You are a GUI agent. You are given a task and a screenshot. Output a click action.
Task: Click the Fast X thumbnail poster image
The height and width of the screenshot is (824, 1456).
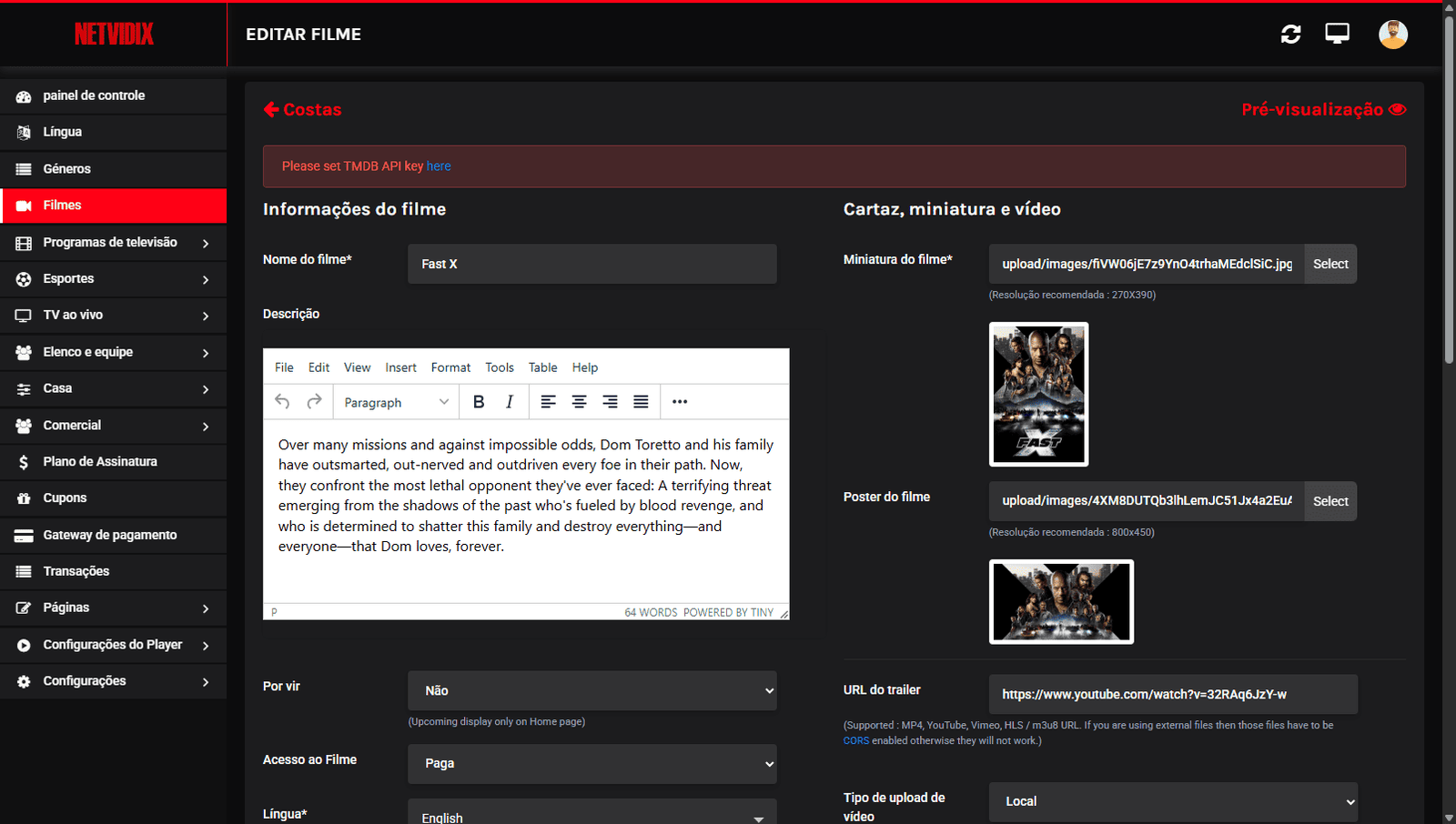1038,394
